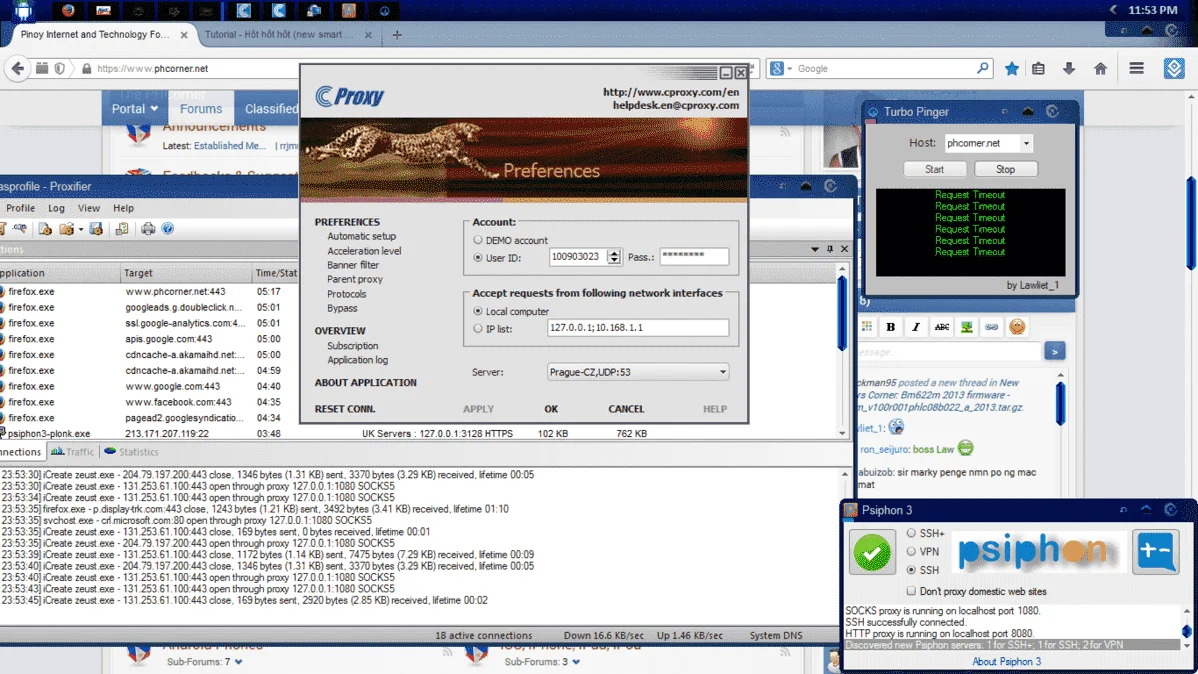This screenshot has width=1198, height=674.
Task: Open the Server dropdown Prague-CZ,UDP:53
Action: point(638,372)
